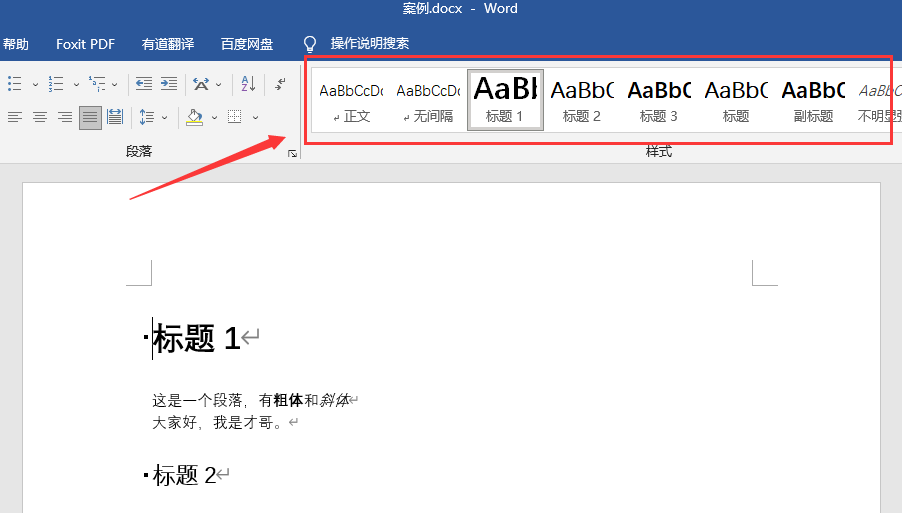Image resolution: width=902 pixels, height=513 pixels.
Task: Apply 副标题 subtitle style
Action: 813,101
